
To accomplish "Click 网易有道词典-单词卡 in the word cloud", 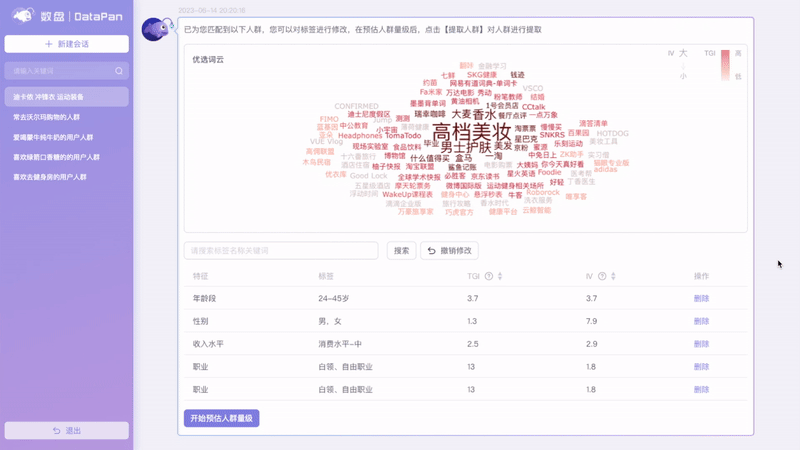I will 483,83.
